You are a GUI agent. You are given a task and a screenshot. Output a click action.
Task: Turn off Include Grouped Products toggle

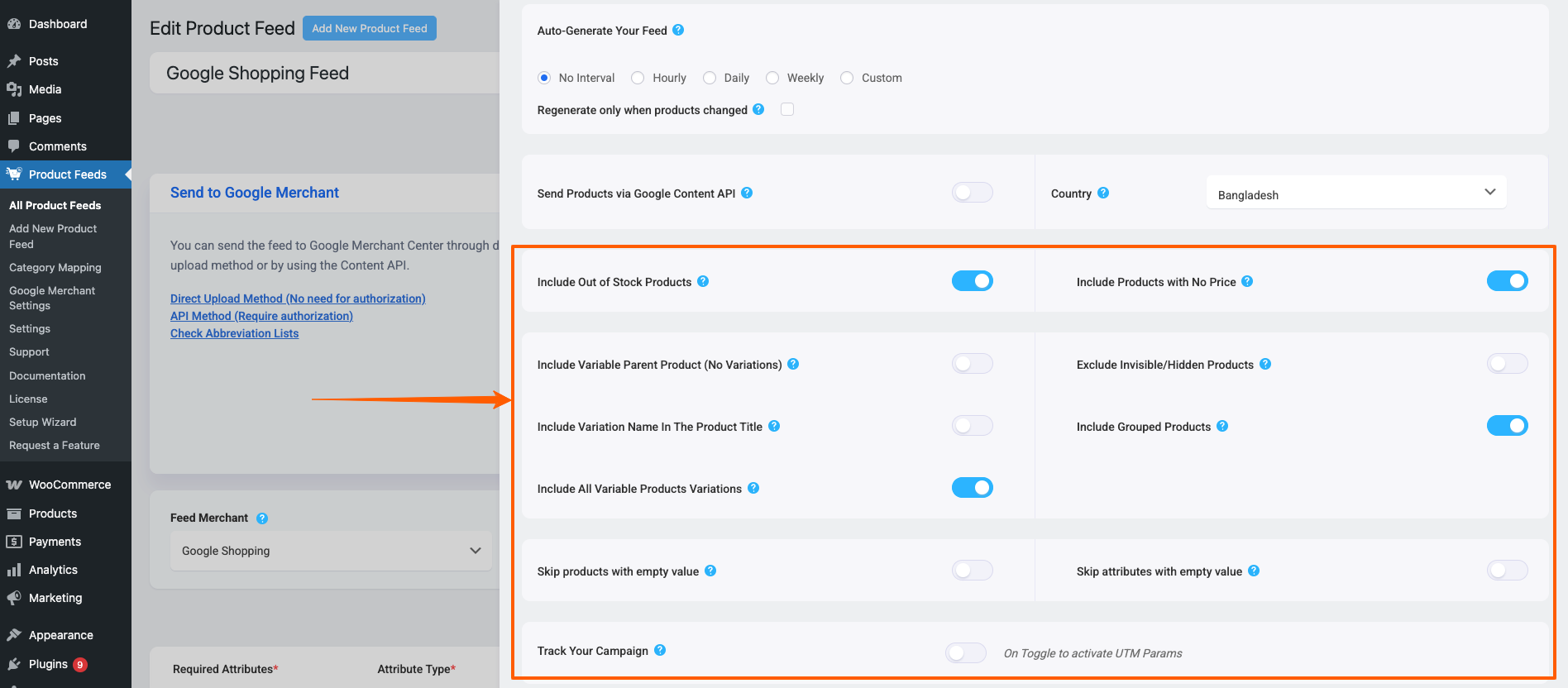point(1508,426)
